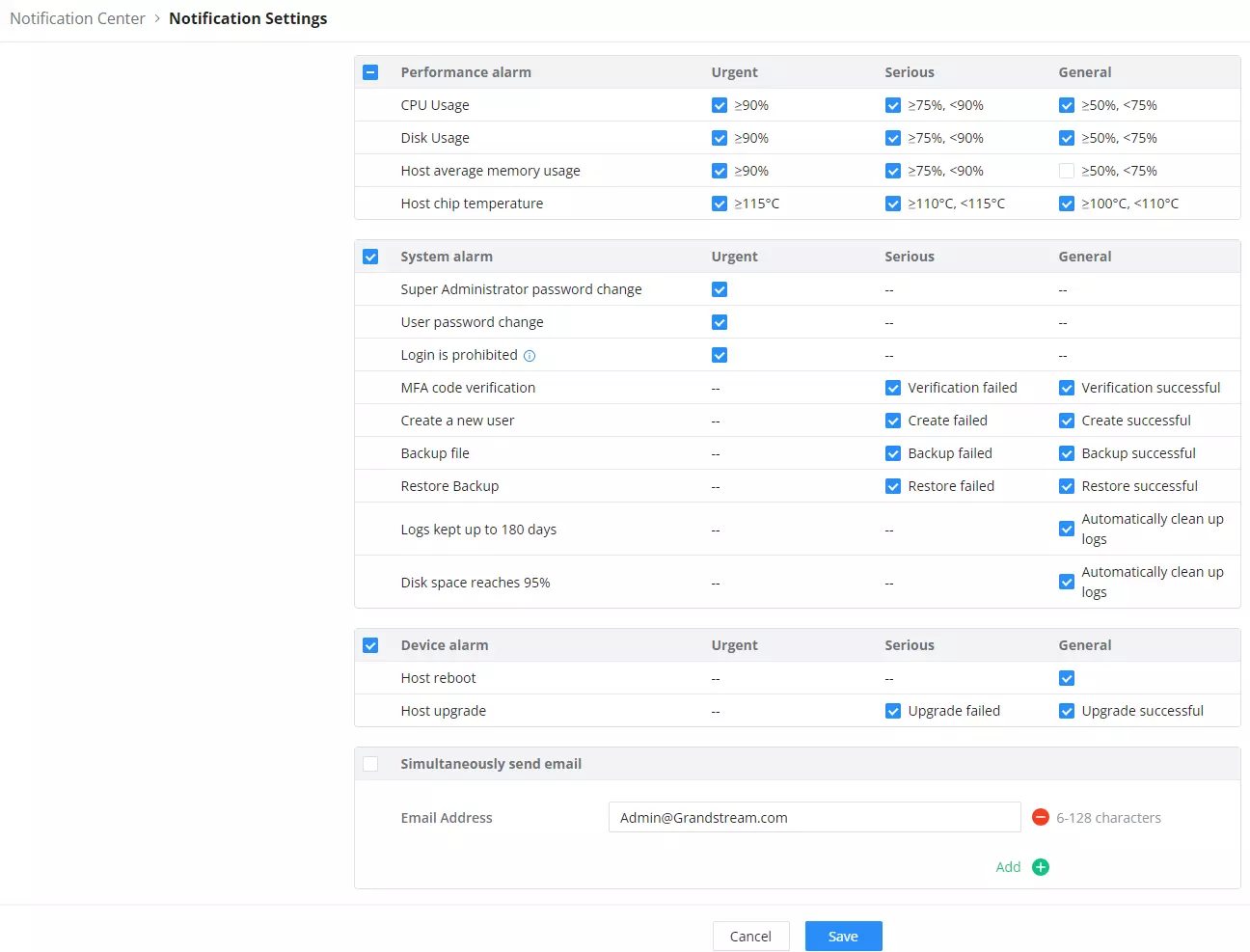Click the Simultaneously send email label
Screen dimensions: 1250x952
click(x=491, y=764)
